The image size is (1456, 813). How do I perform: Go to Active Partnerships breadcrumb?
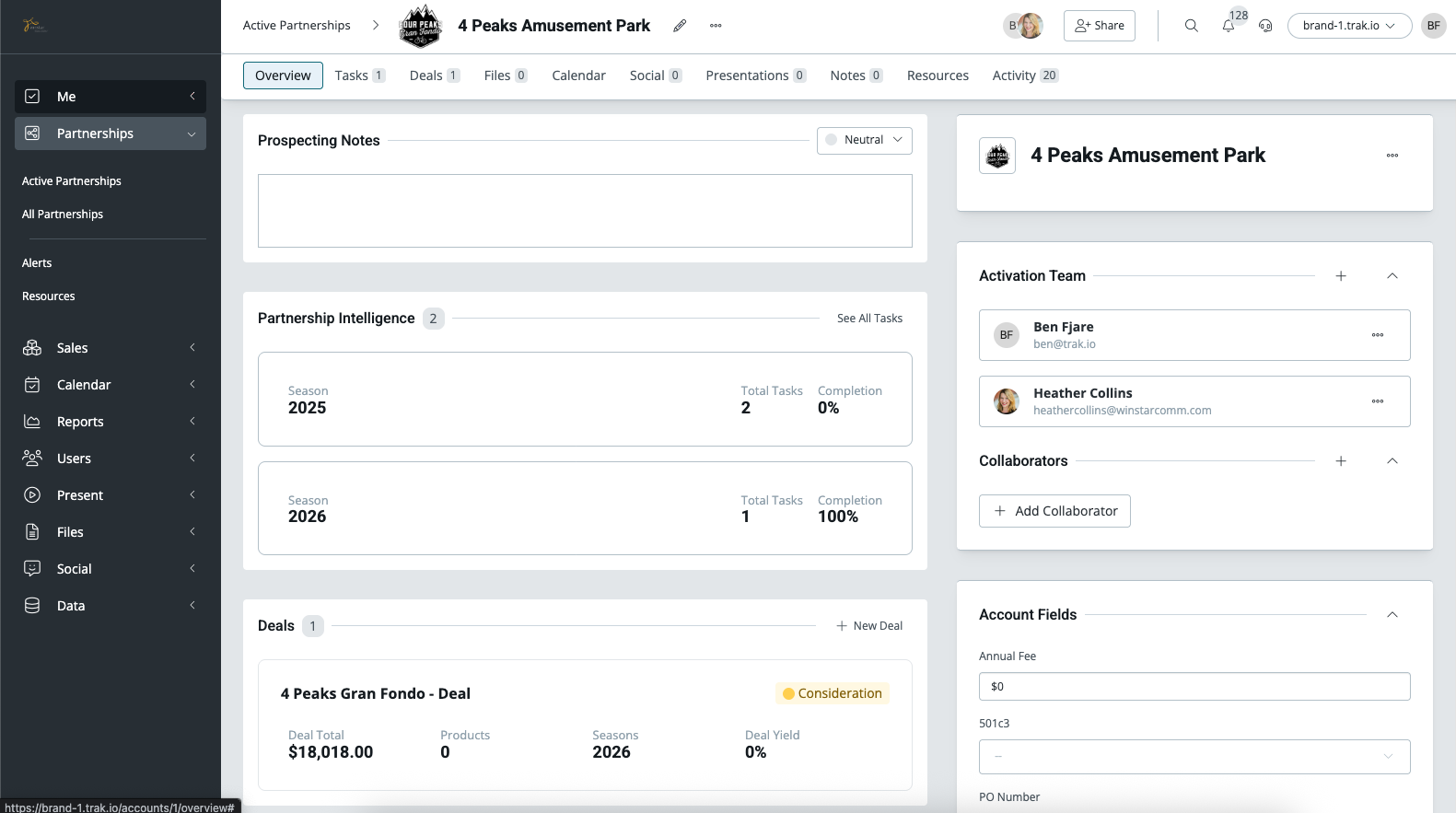click(x=297, y=26)
